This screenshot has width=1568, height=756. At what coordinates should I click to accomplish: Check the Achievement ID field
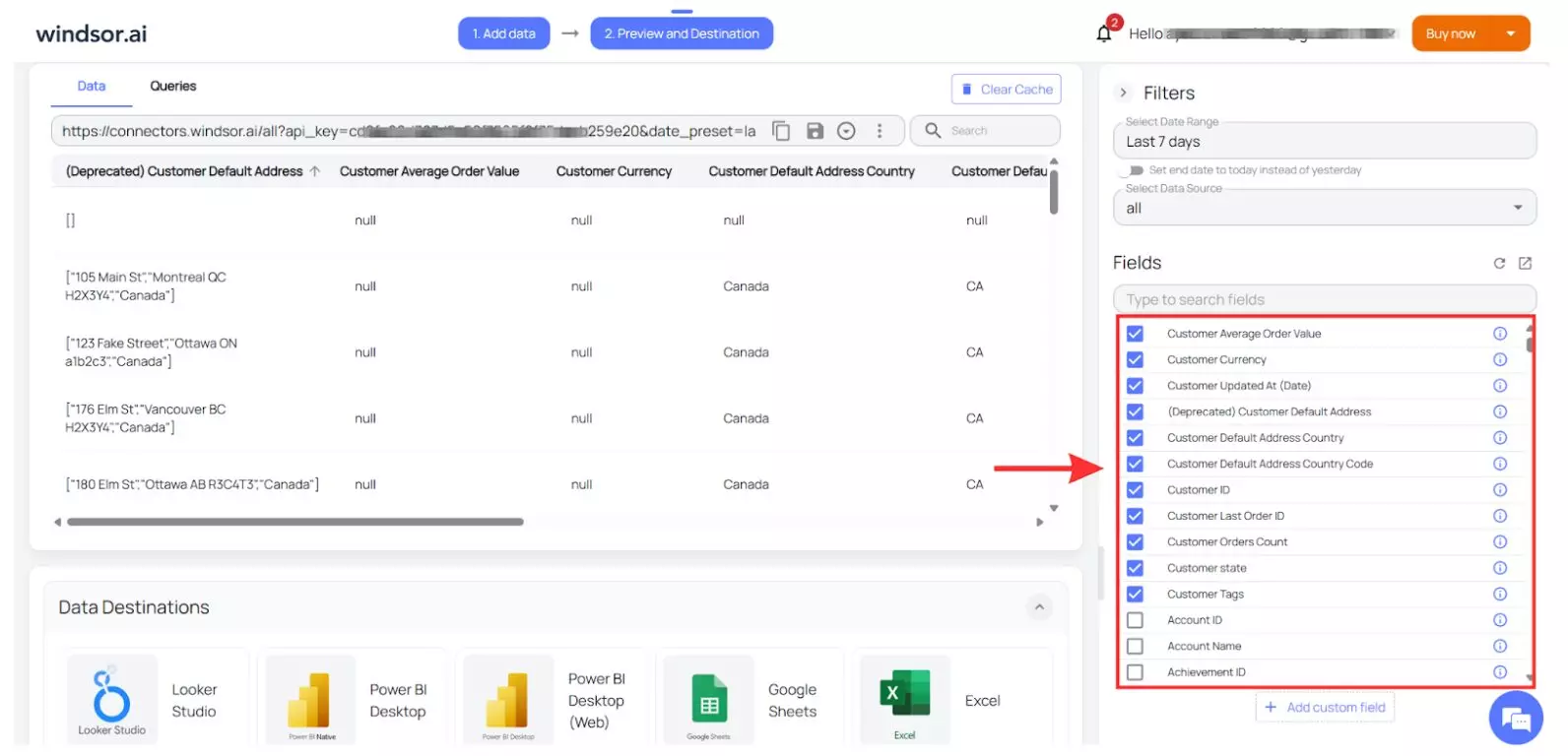(1135, 672)
